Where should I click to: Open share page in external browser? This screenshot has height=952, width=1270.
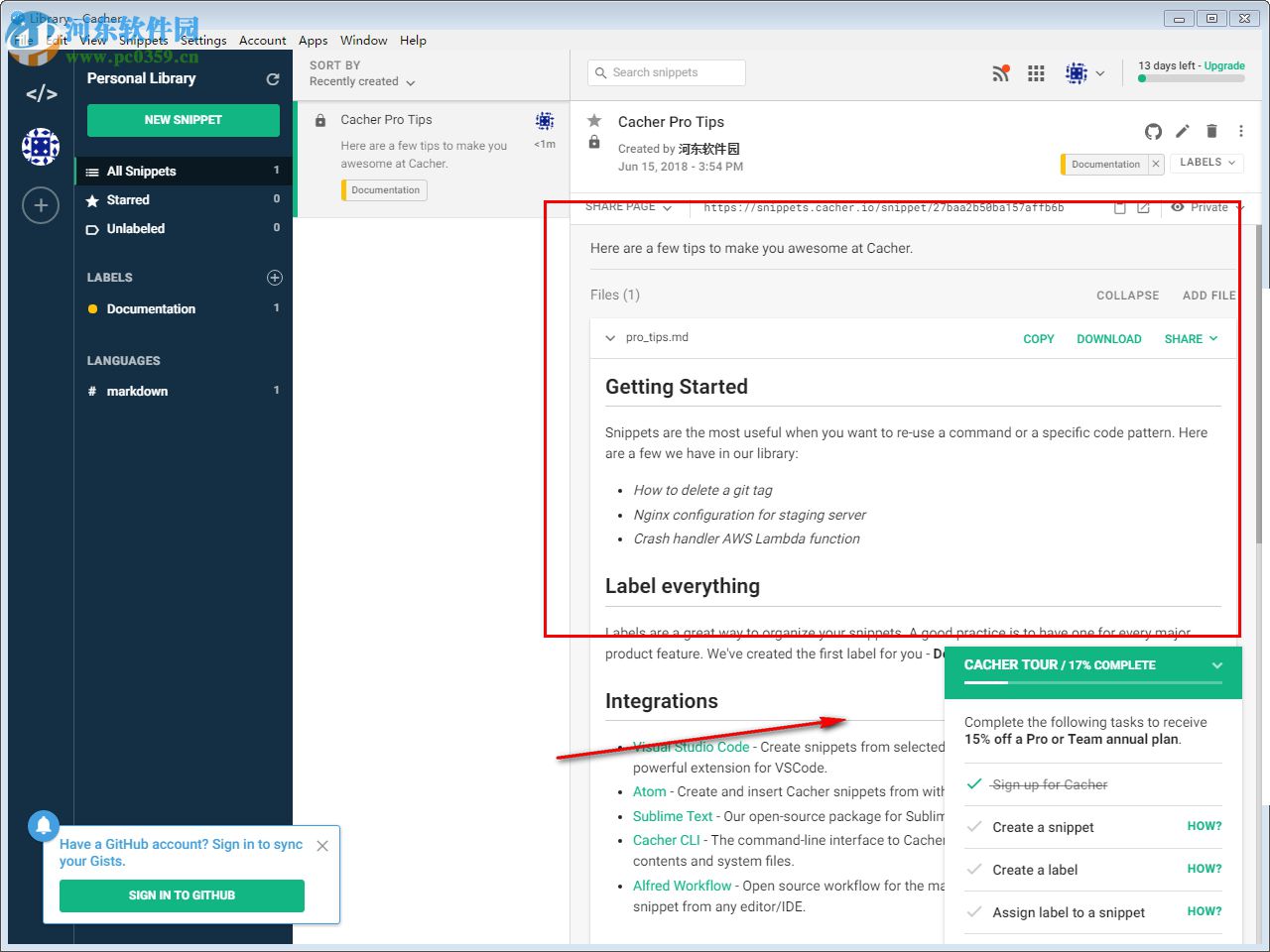coord(1143,207)
